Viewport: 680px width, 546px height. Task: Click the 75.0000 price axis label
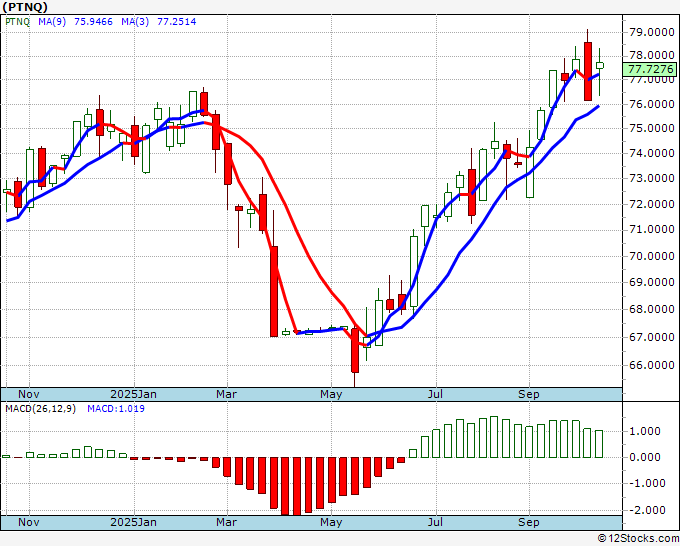[651, 129]
